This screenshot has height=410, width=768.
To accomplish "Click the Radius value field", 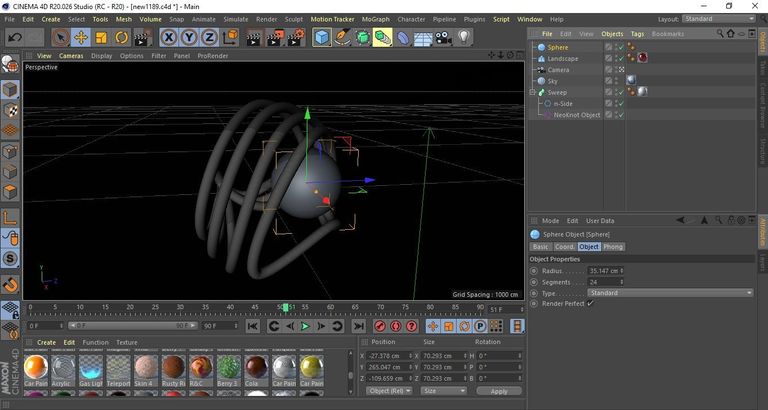I will [606, 271].
